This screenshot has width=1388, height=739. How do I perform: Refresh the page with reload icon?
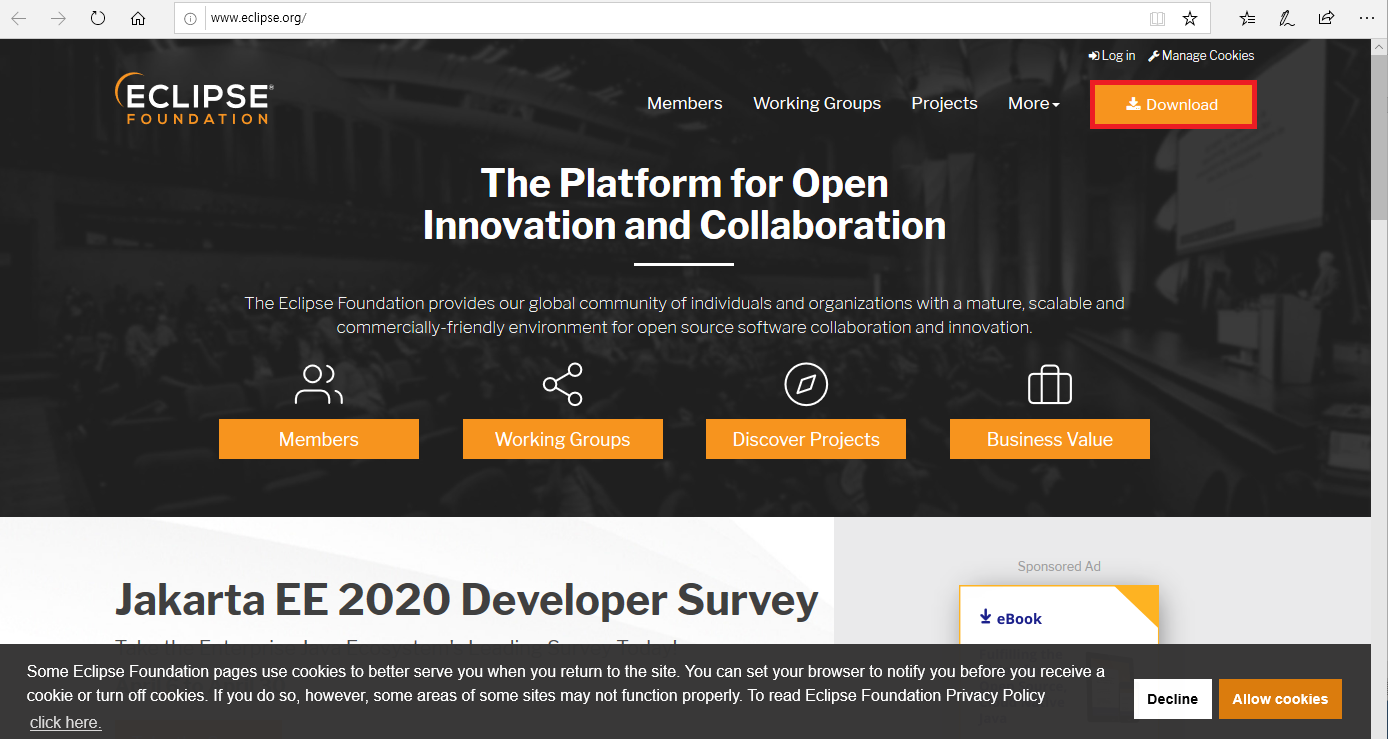click(x=98, y=18)
